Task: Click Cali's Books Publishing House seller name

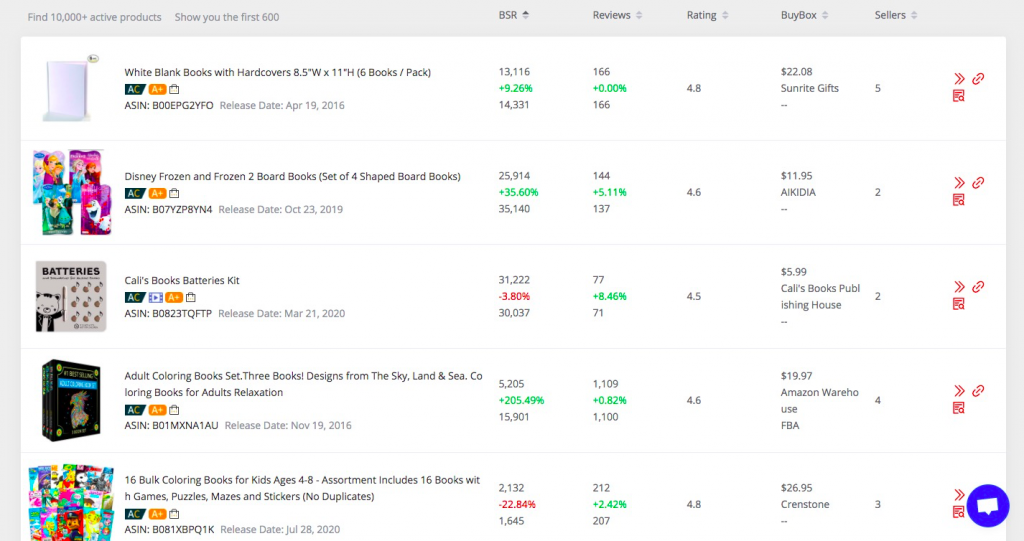Action: (x=820, y=297)
